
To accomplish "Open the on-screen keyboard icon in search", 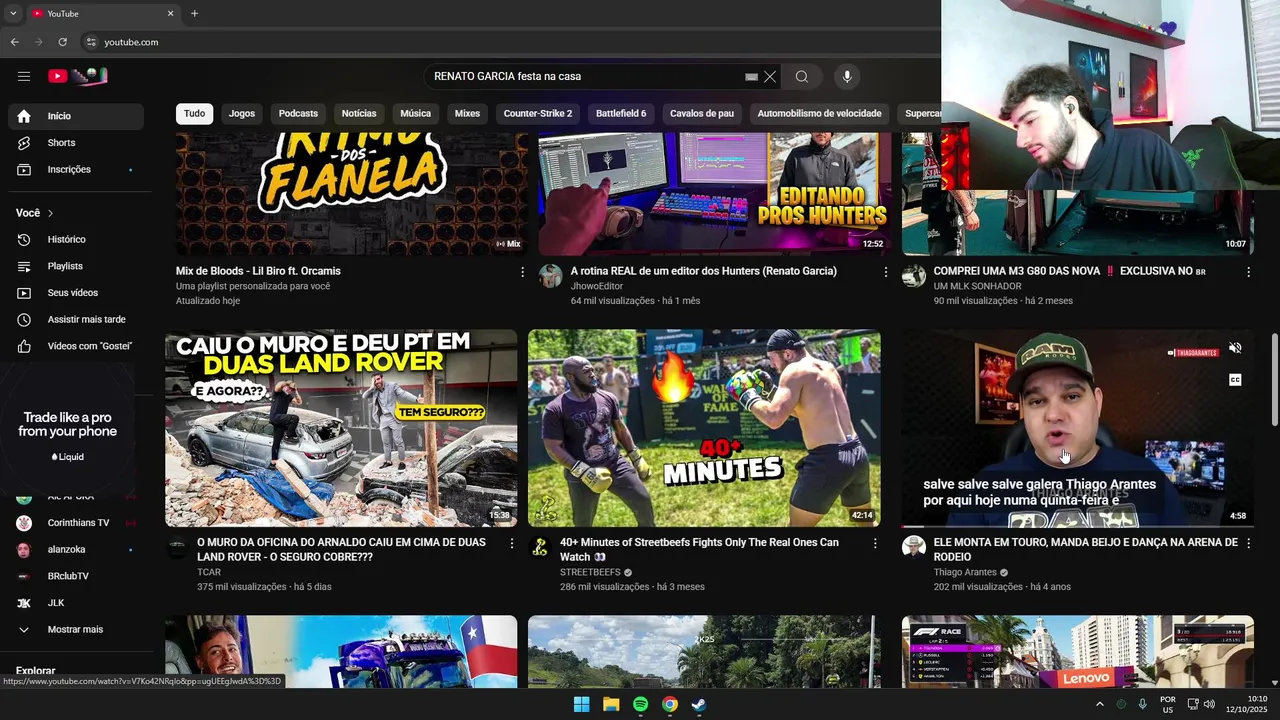I will click(x=751, y=77).
